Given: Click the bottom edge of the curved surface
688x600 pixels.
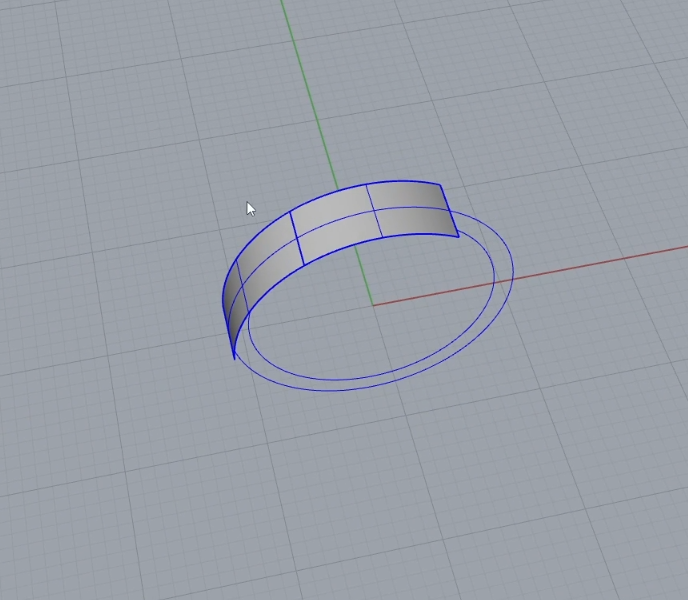Looking at the screenshot, I should 345,250.
